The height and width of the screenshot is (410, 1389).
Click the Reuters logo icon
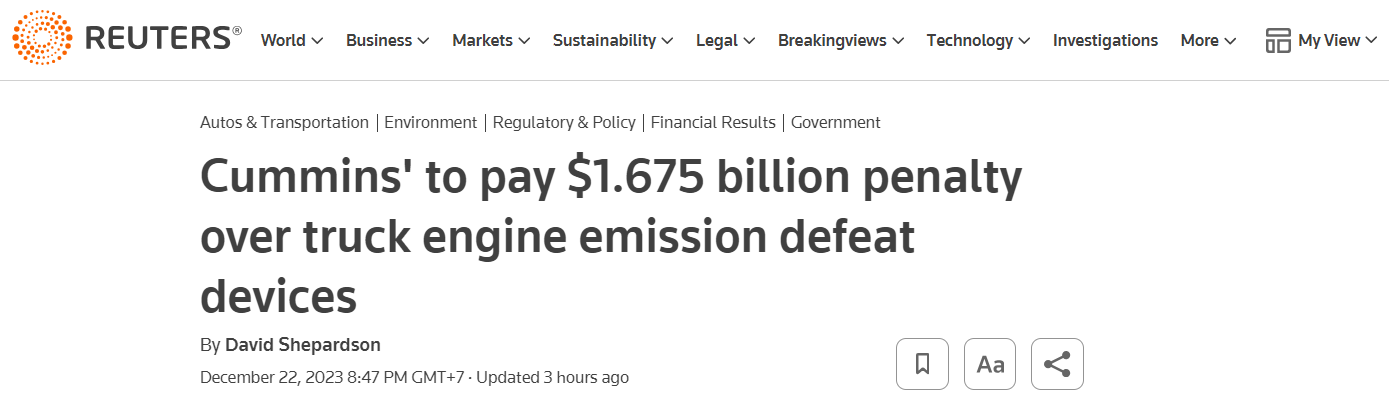[x=44, y=38]
